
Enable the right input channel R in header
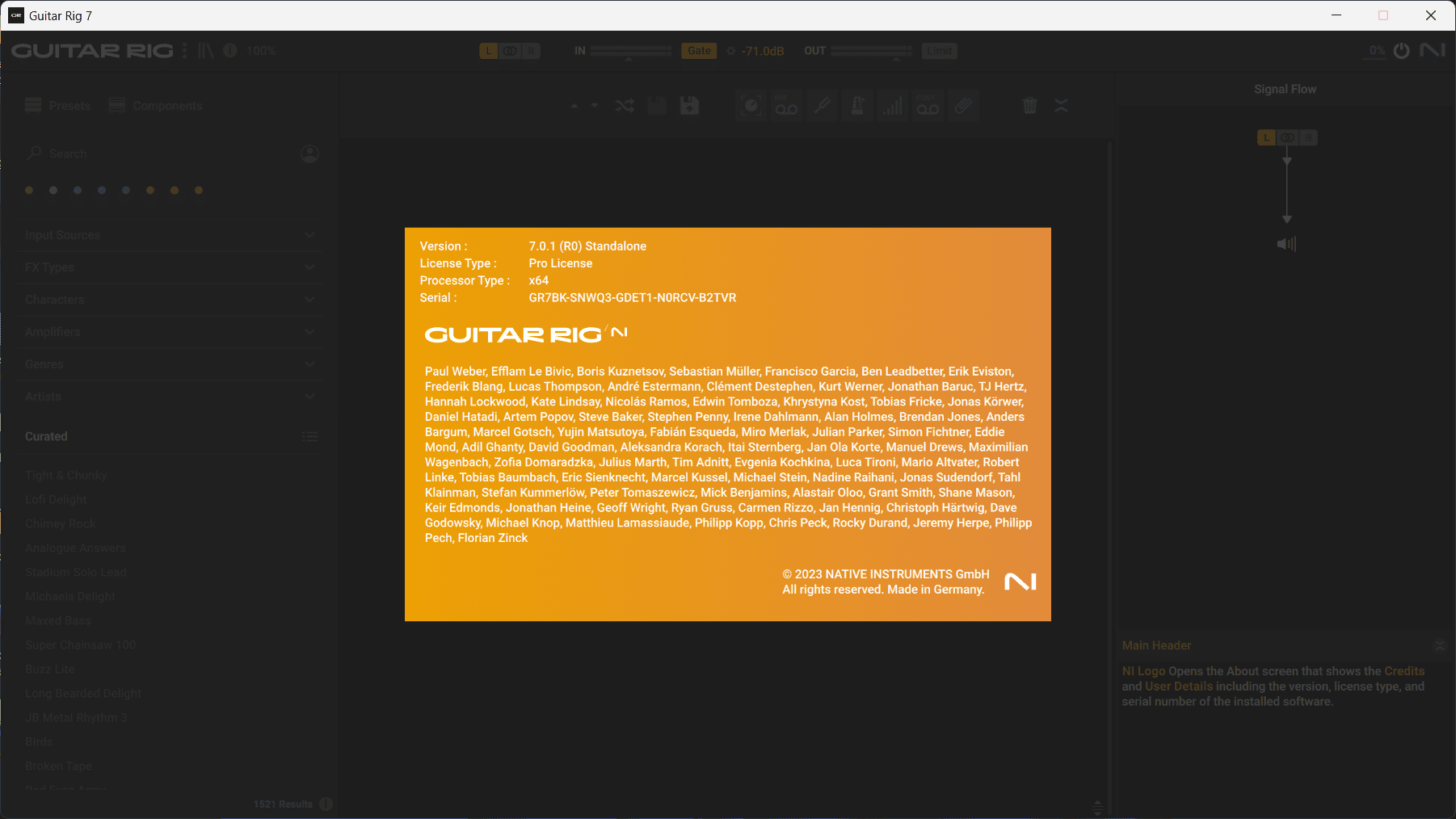pyautogui.click(x=531, y=51)
